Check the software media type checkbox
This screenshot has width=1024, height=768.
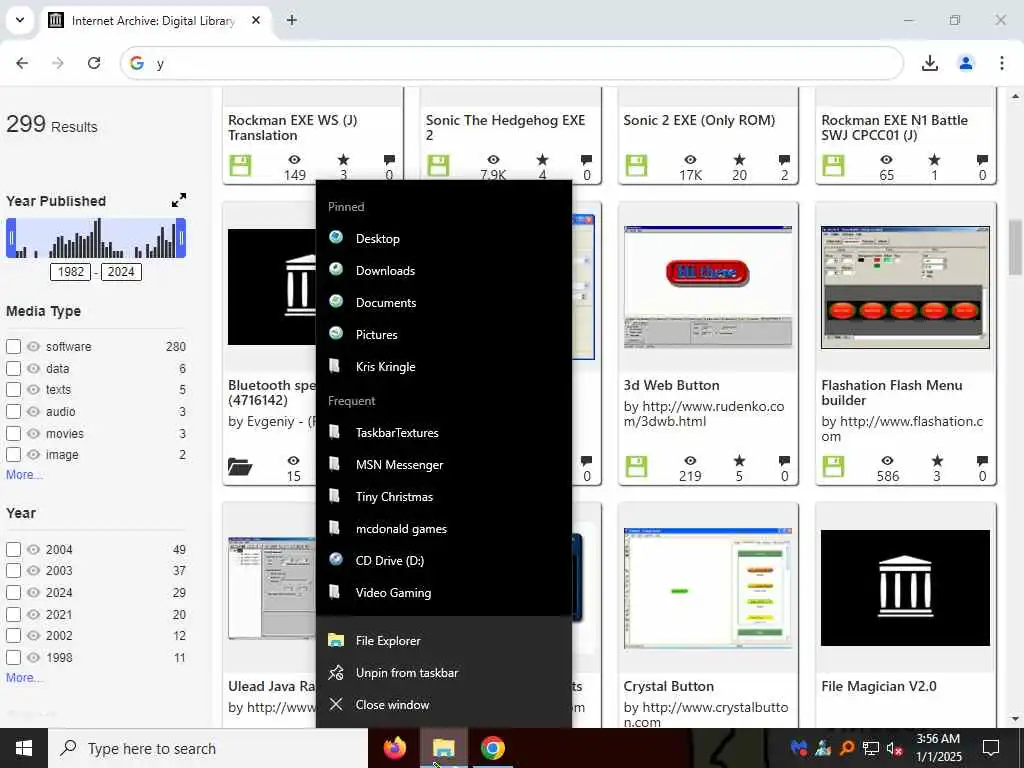13,346
